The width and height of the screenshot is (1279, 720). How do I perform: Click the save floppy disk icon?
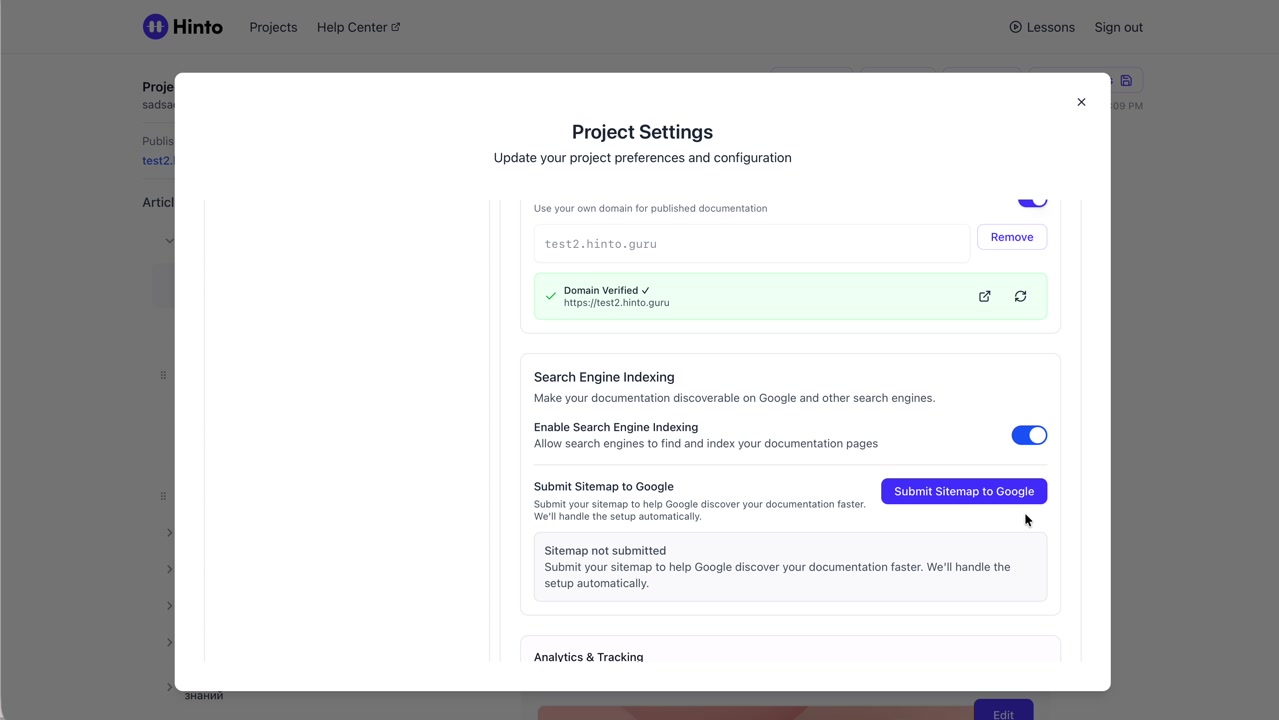(x=1126, y=81)
